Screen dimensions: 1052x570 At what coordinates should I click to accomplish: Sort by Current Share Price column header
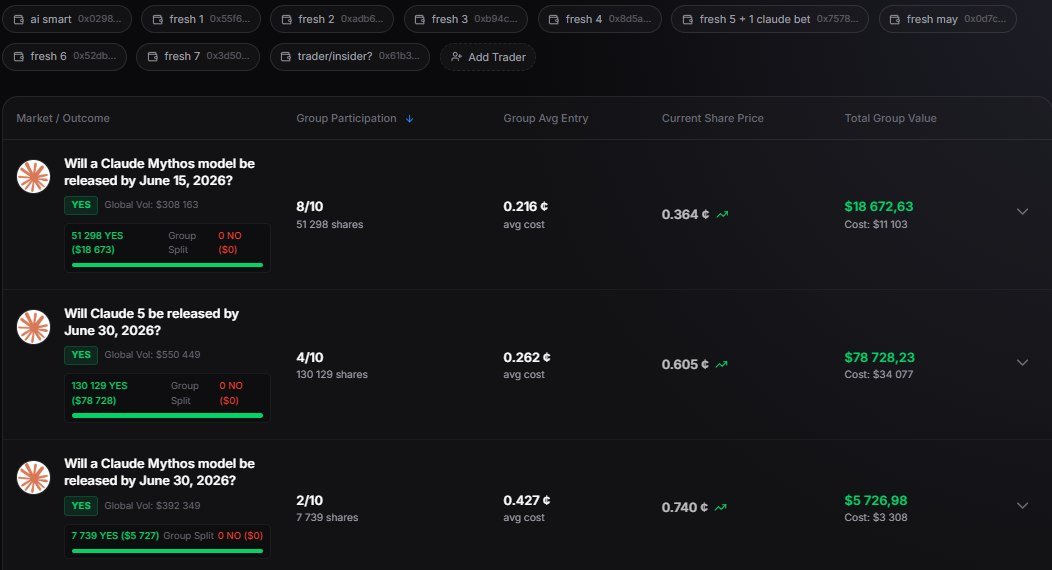(713, 118)
